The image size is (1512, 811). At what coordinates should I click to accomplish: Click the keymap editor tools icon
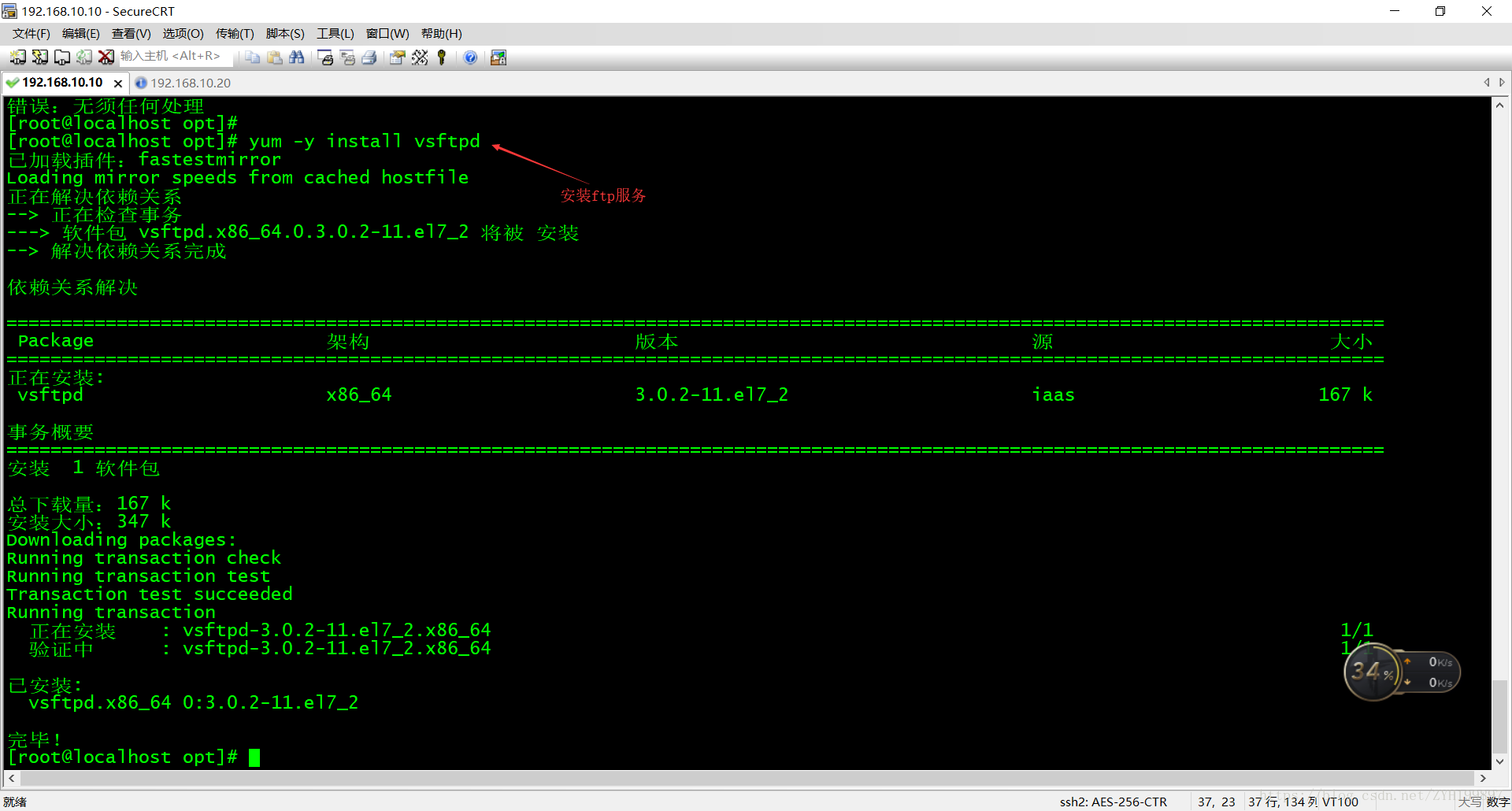[420, 57]
